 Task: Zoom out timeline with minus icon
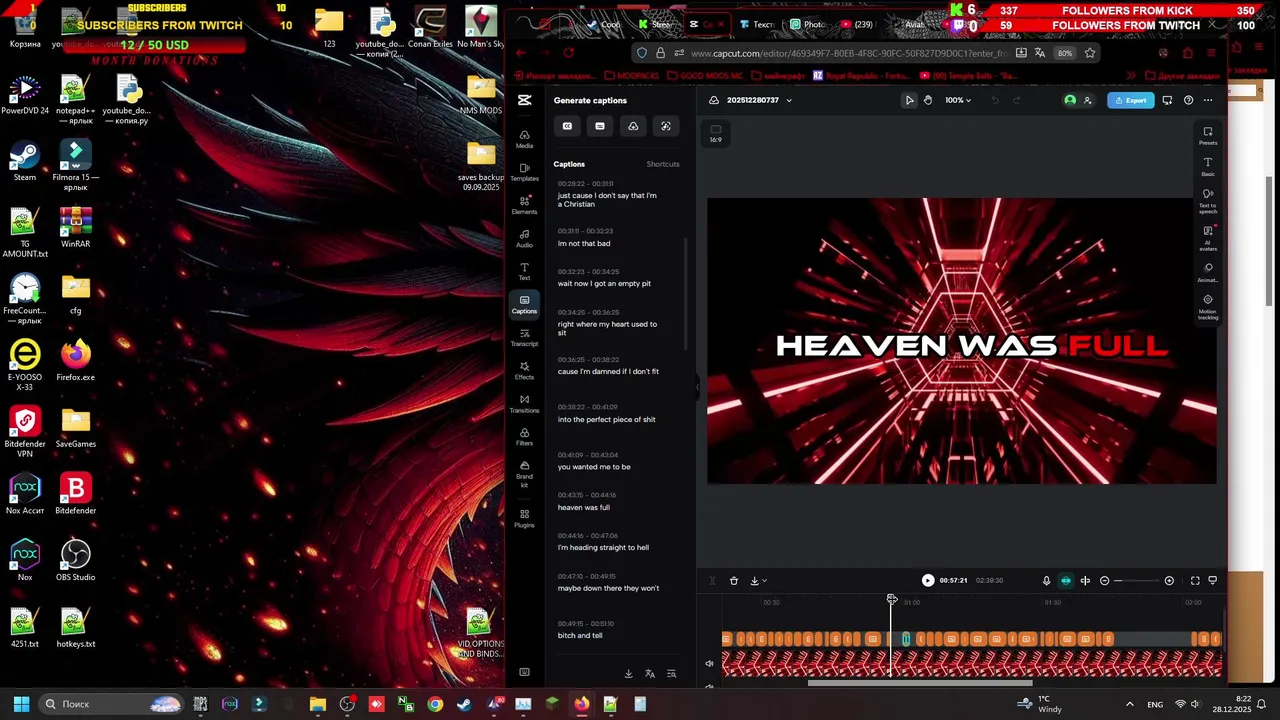tap(1104, 580)
